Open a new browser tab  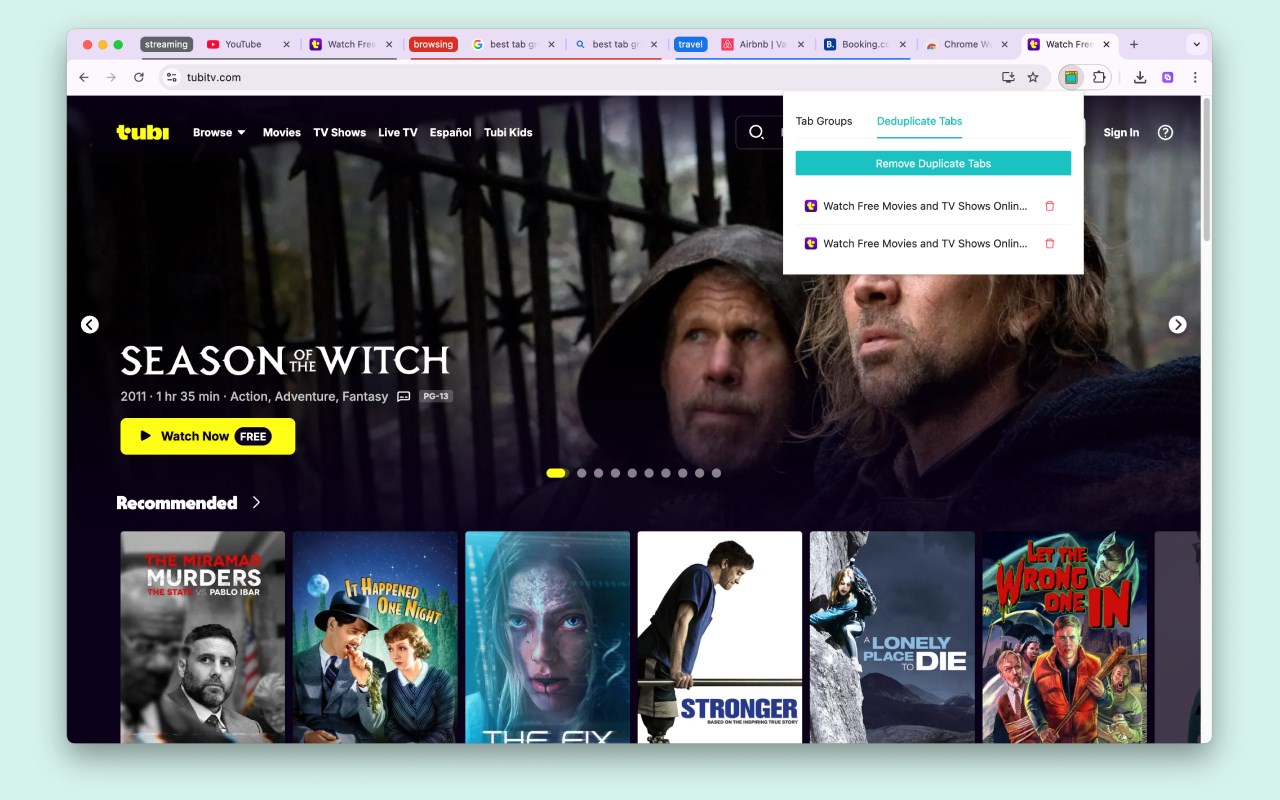pos(1134,44)
